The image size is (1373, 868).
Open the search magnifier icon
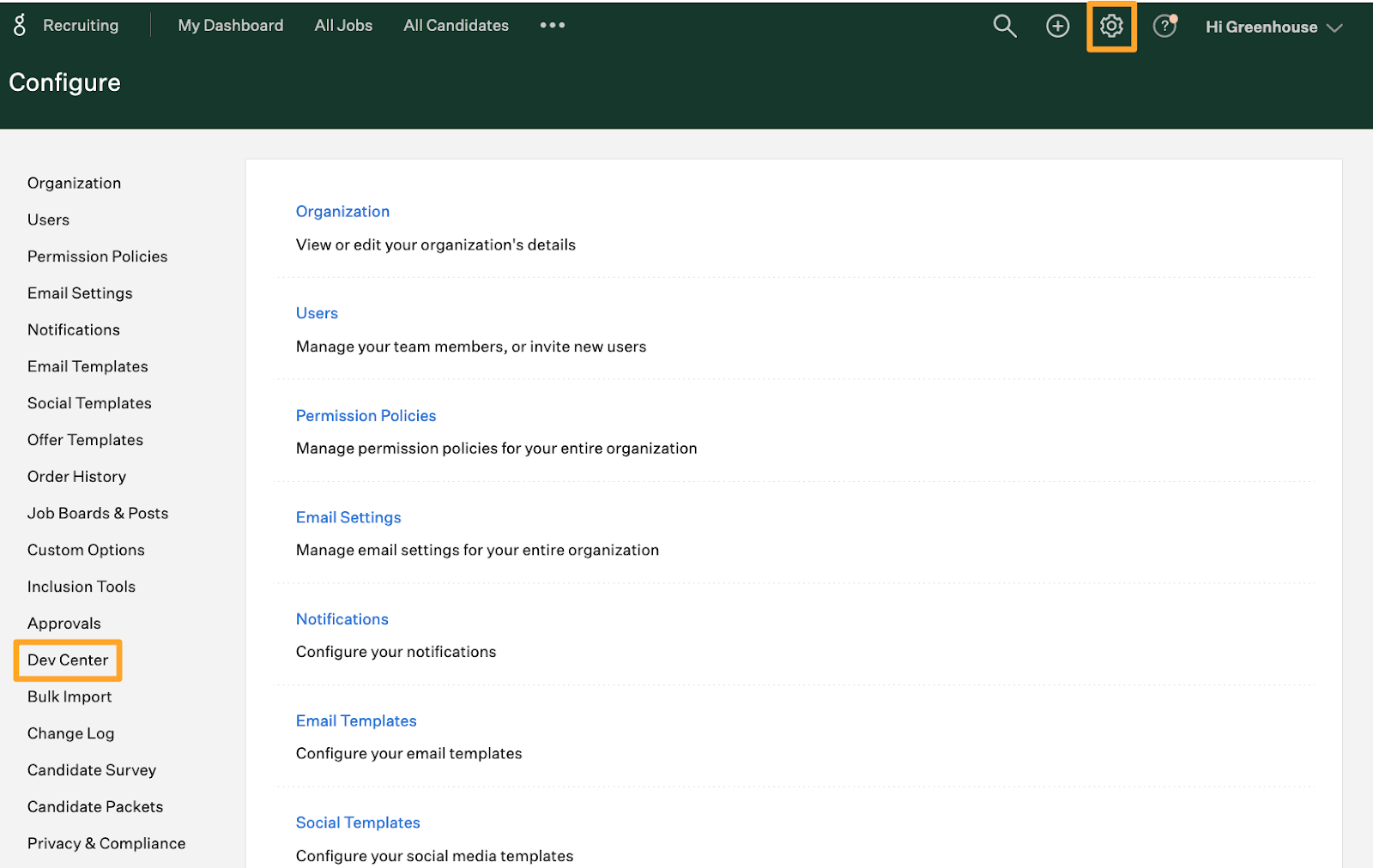click(x=1004, y=27)
